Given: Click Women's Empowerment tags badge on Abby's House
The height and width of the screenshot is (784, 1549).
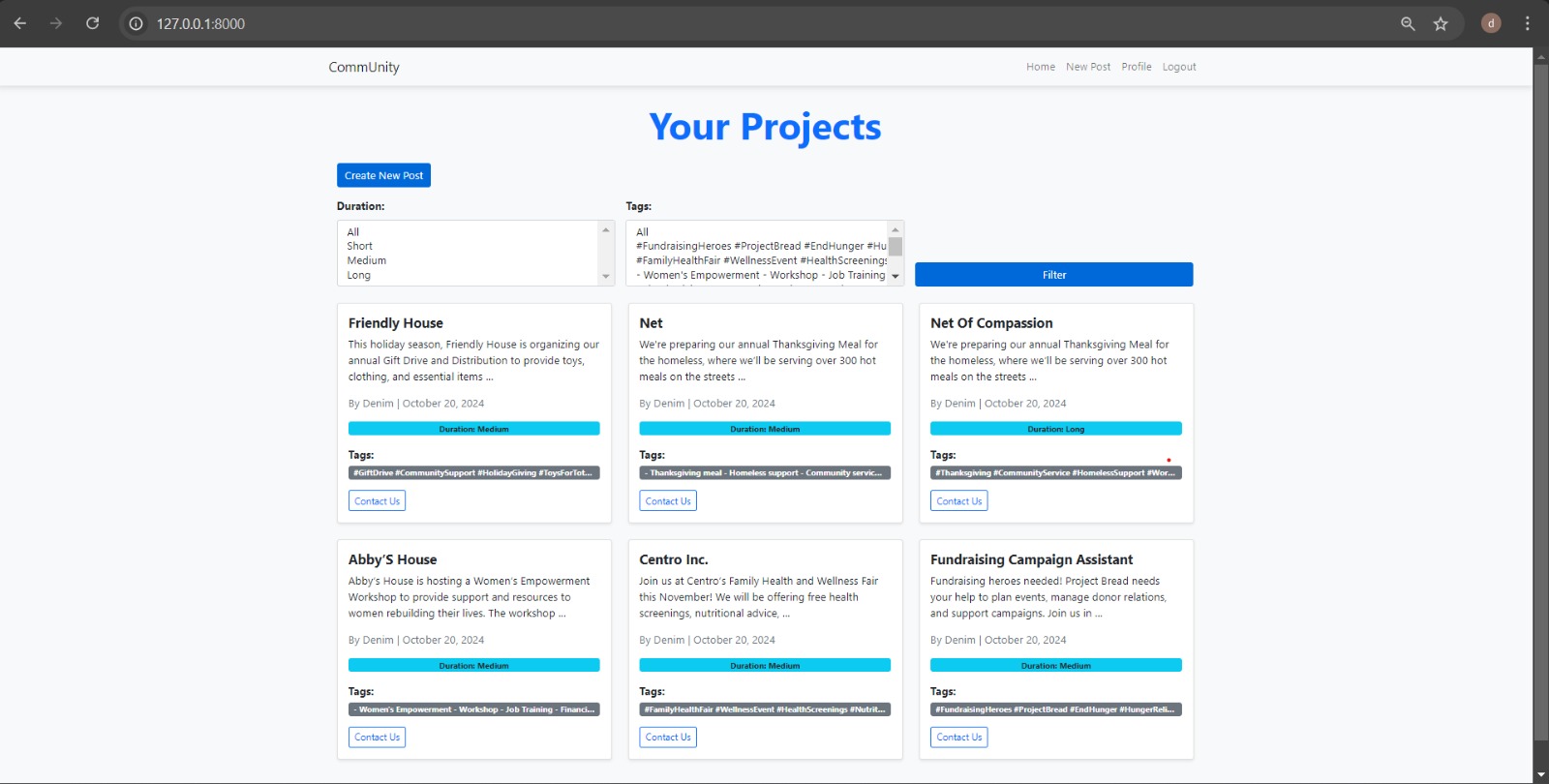Looking at the screenshot, I should (x=473, y=709).
